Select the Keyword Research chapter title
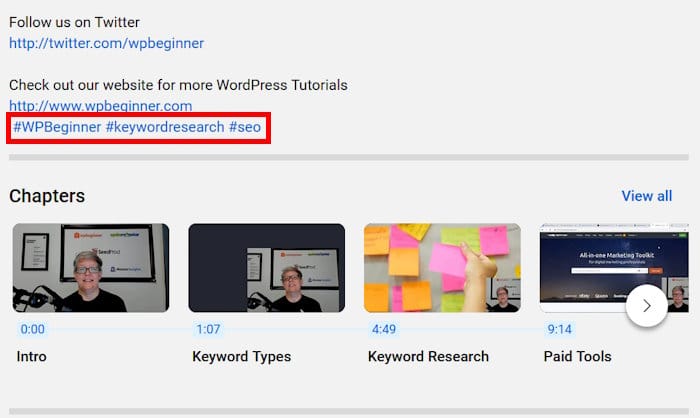This screenshot has width=700, height=418. pos(428,356)
